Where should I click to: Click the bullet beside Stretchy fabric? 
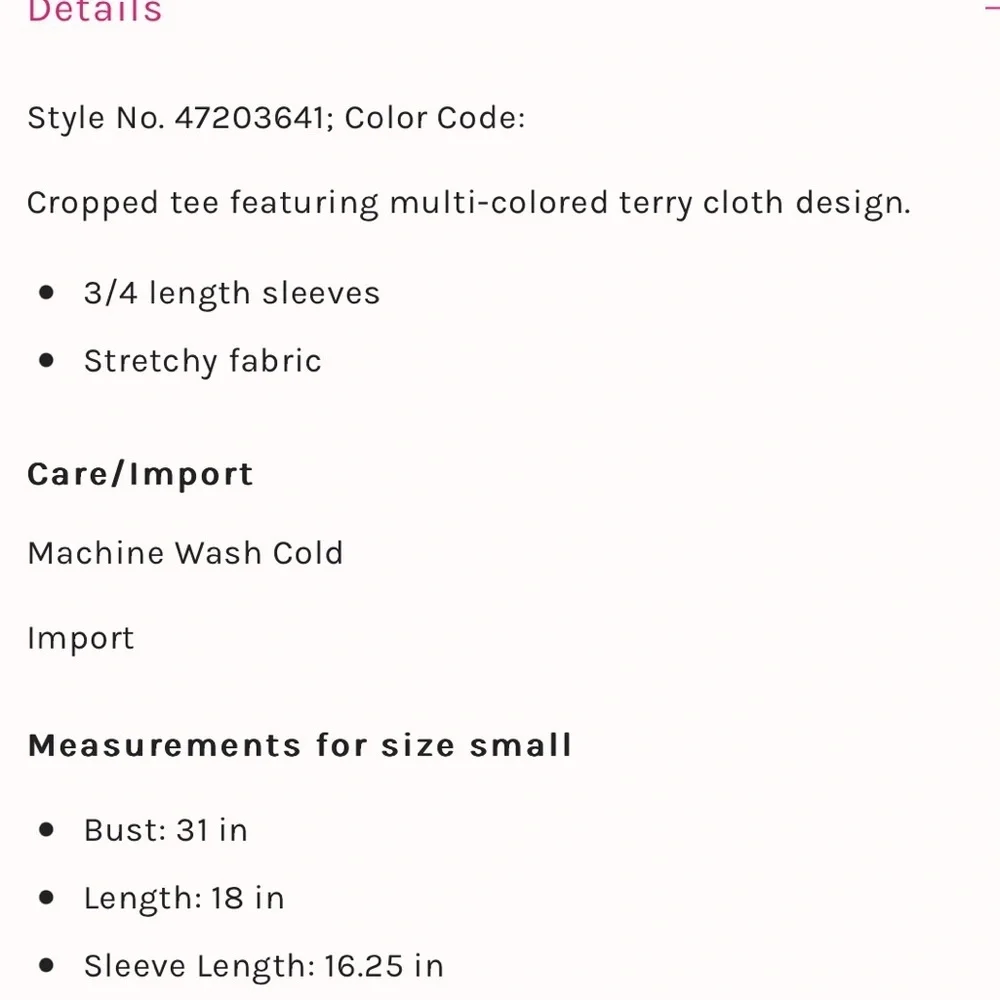point(46,360)
